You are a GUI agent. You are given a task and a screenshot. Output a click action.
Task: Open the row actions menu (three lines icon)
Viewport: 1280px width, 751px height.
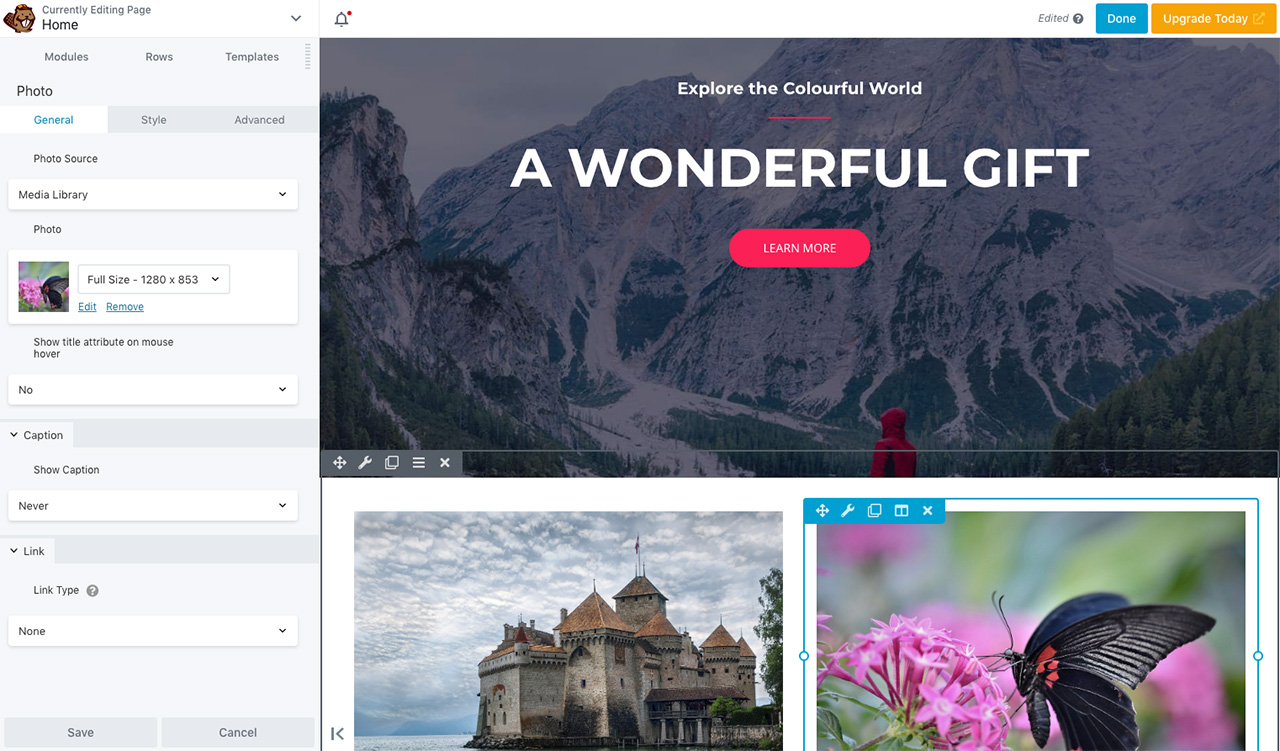[x=419, y=463]
